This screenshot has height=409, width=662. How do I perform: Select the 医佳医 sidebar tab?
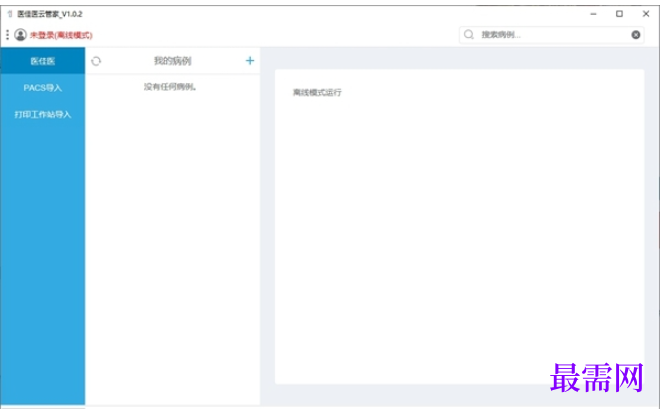[x=43, y=61]
